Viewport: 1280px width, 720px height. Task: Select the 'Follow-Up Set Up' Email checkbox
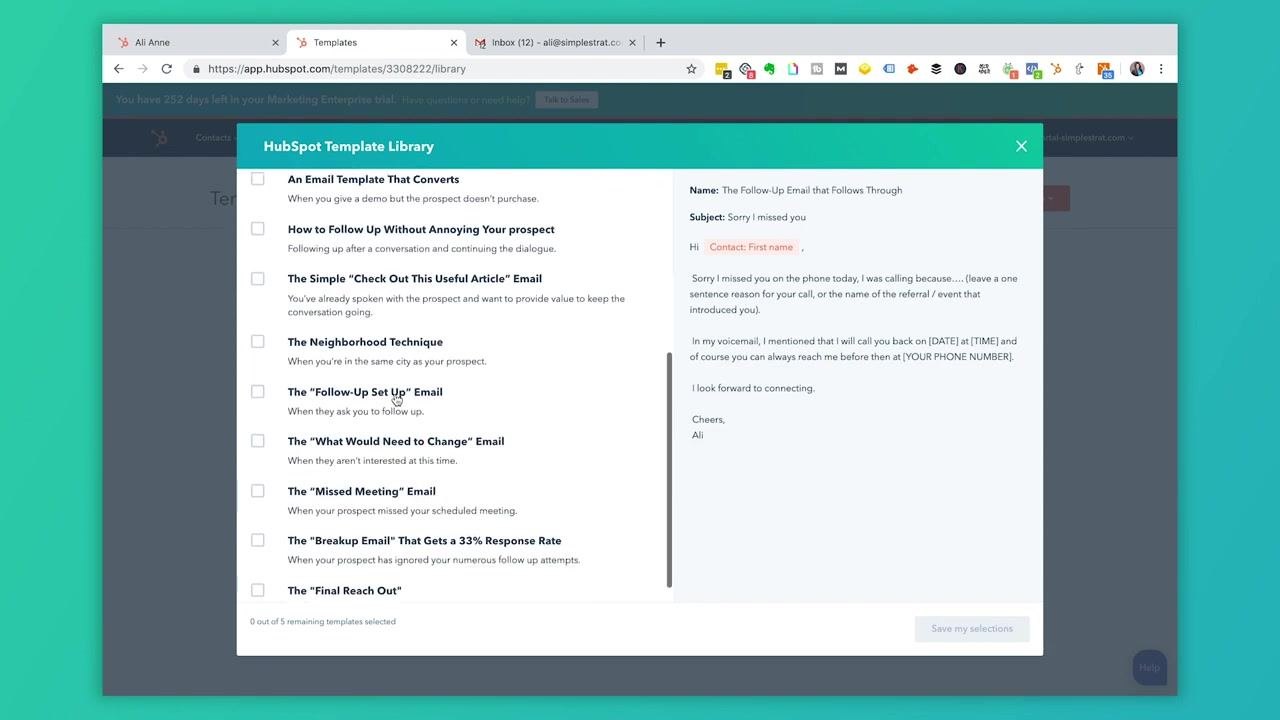tap(258, 392)
